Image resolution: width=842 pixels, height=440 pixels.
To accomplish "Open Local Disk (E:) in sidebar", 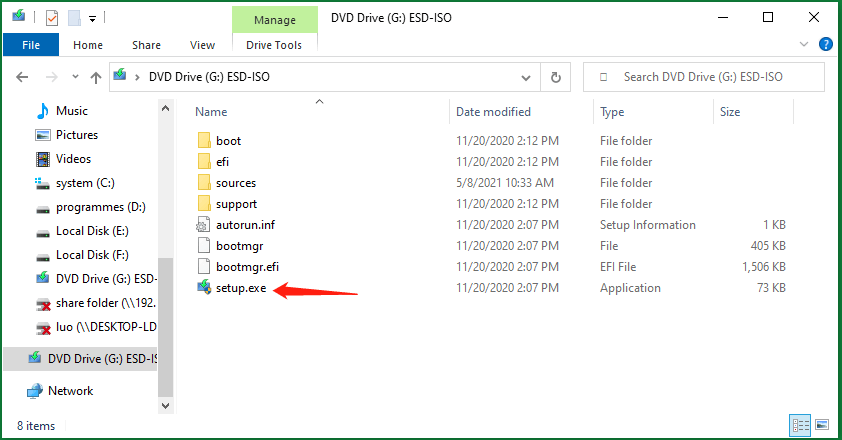I will point(92,231).
